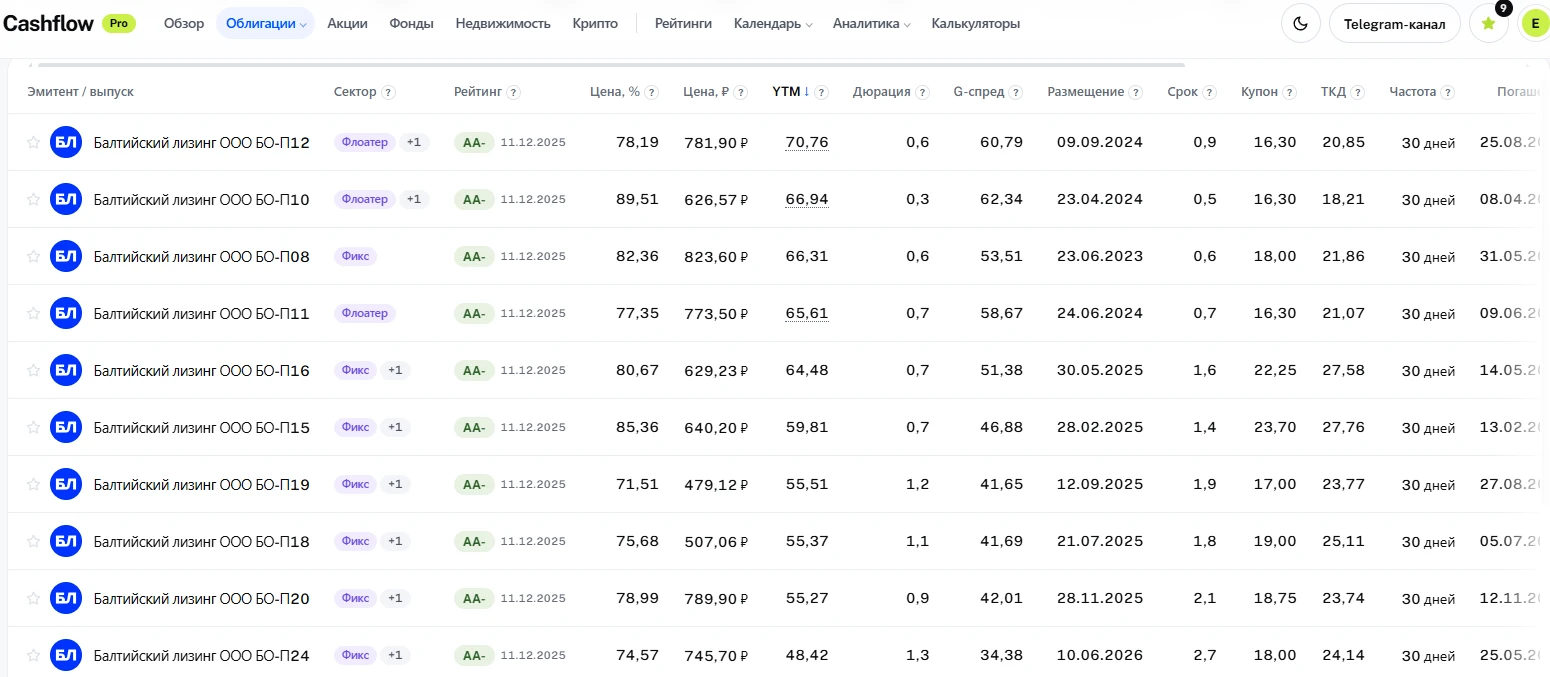The height and width of the screenshot is (677, 1550).
Task: Open the Фонды section
Action: point(411,23)
